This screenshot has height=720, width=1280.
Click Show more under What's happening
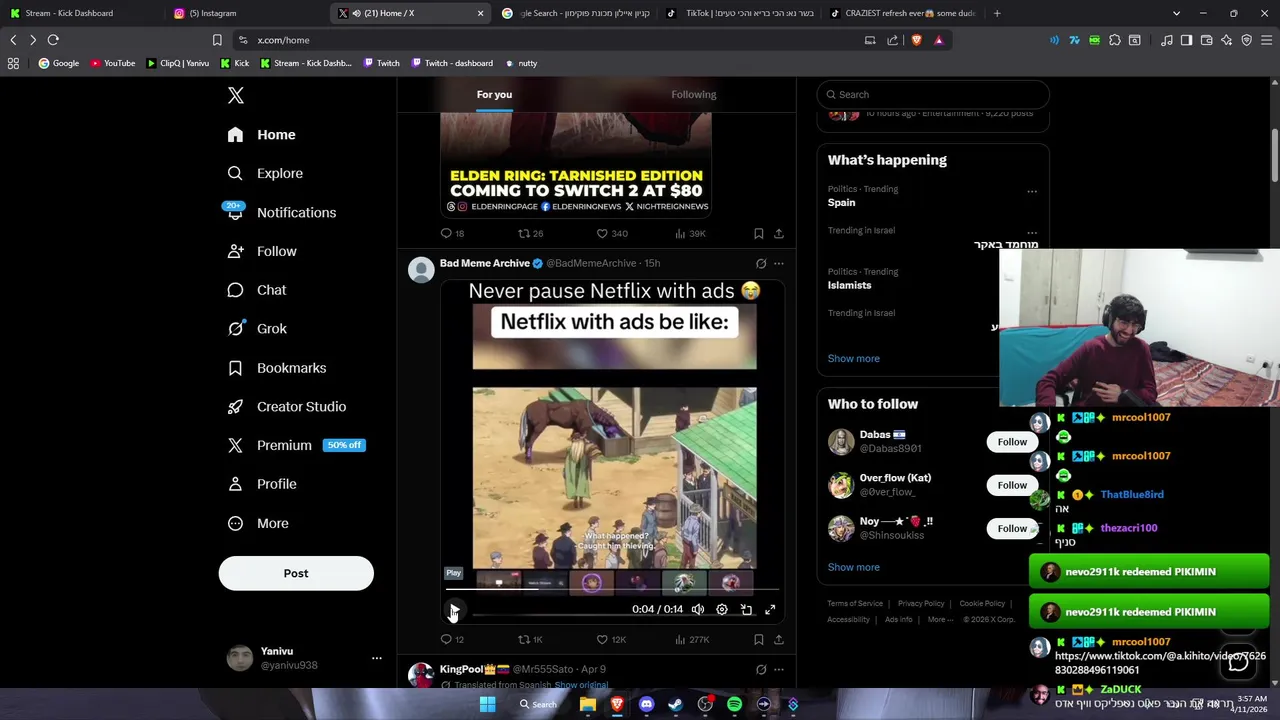pos(854,358)
